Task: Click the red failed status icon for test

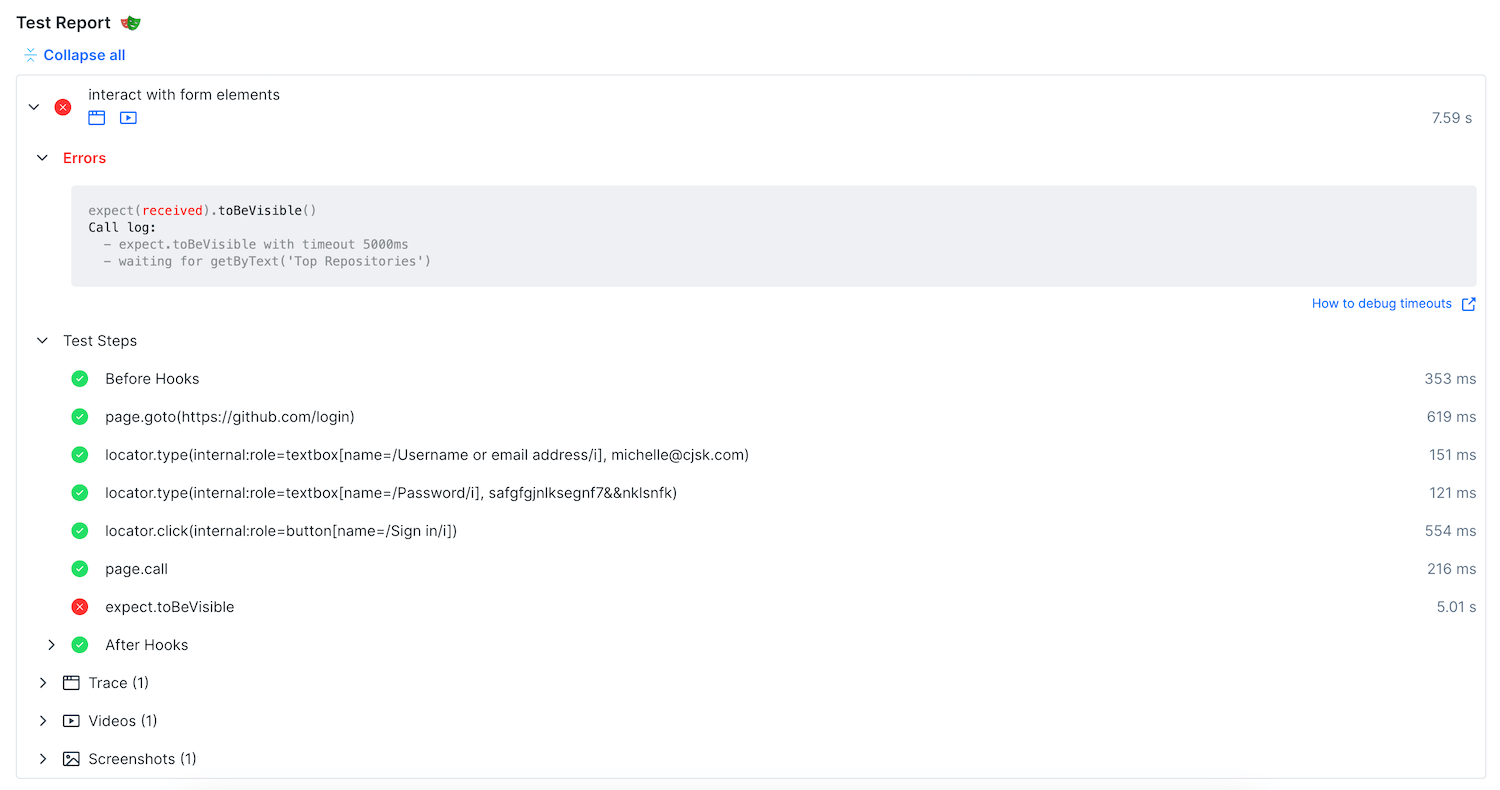Action: (63, 107)
